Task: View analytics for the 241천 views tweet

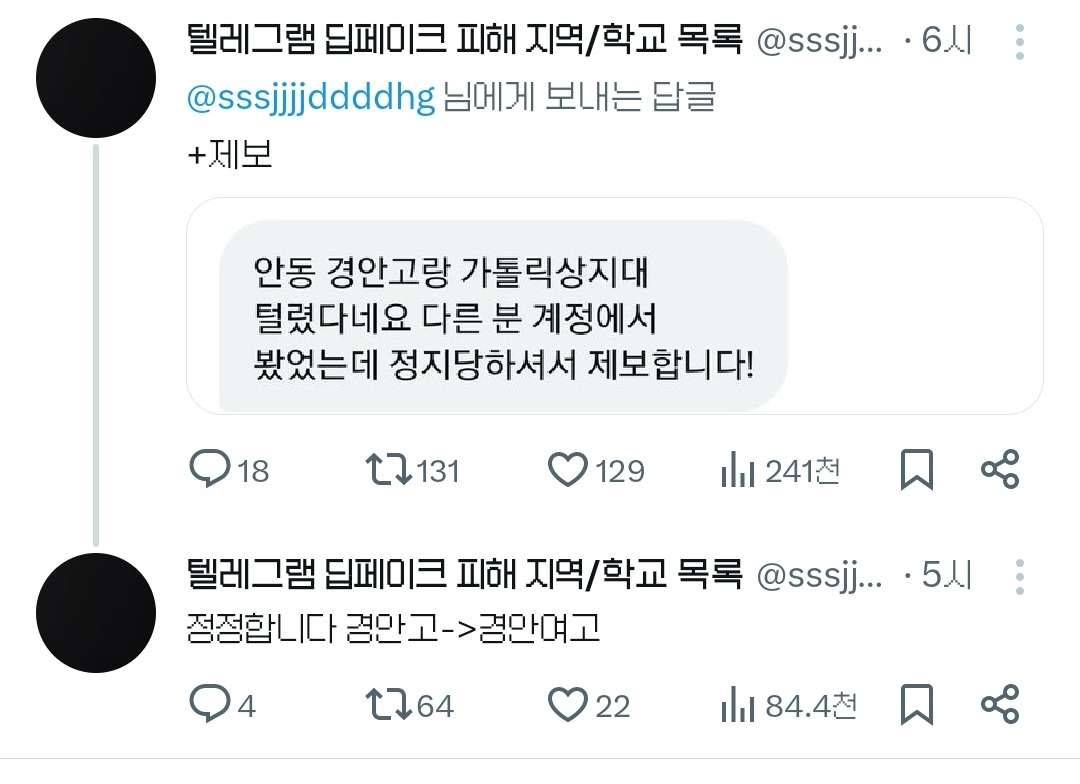Action: pos(737,470)
